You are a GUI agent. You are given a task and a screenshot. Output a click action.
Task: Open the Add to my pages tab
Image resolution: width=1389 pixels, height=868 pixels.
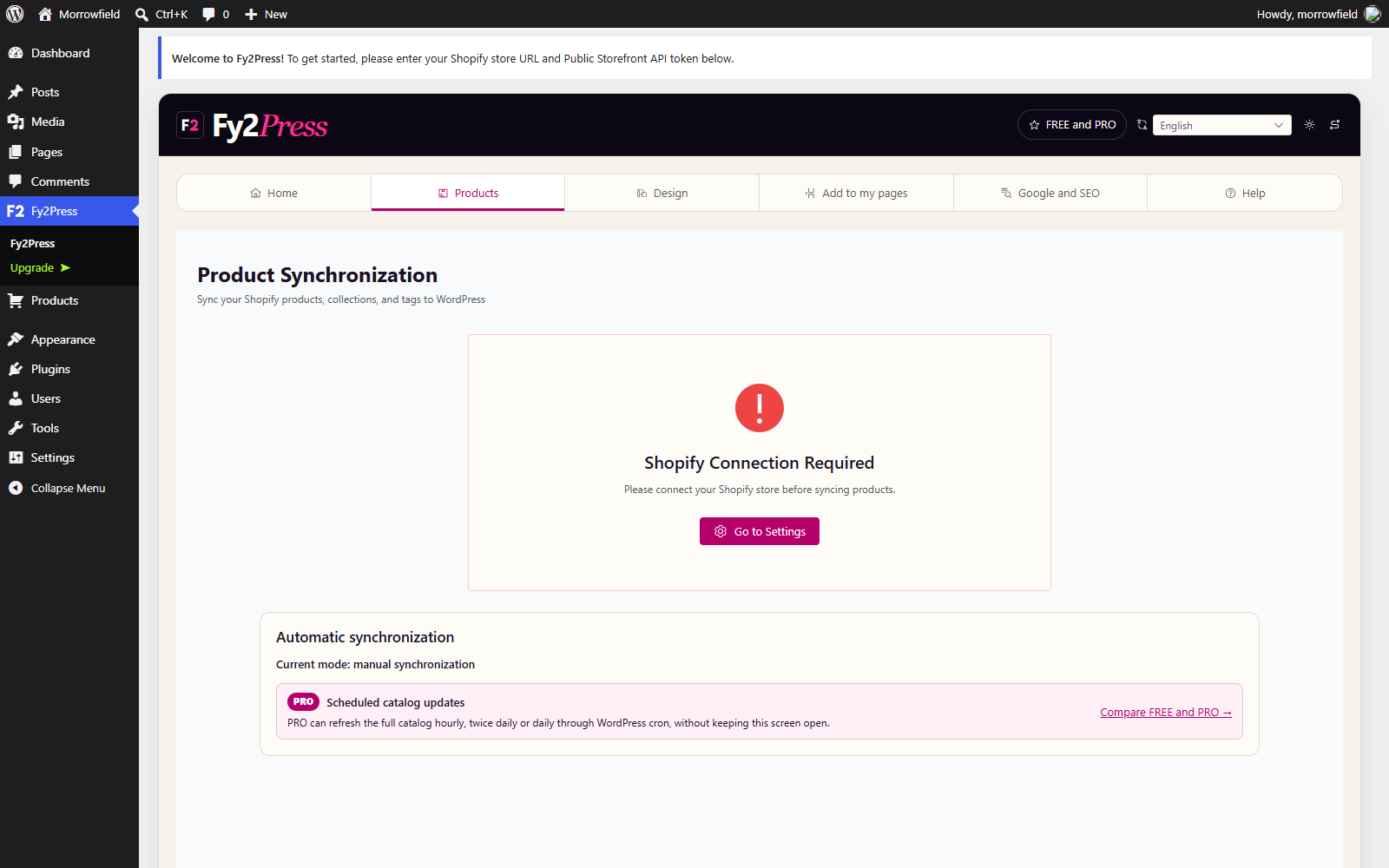(x=856, y=193)
